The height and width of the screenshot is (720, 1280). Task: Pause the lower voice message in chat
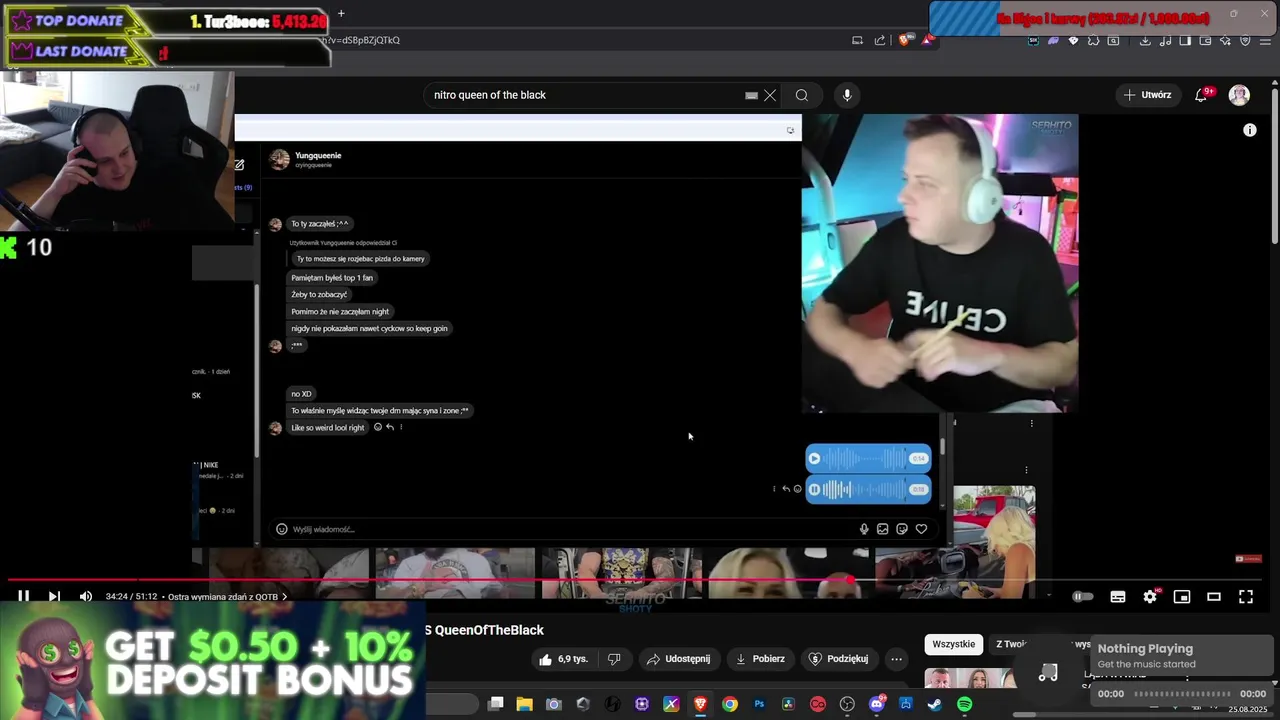coord(814,489)
